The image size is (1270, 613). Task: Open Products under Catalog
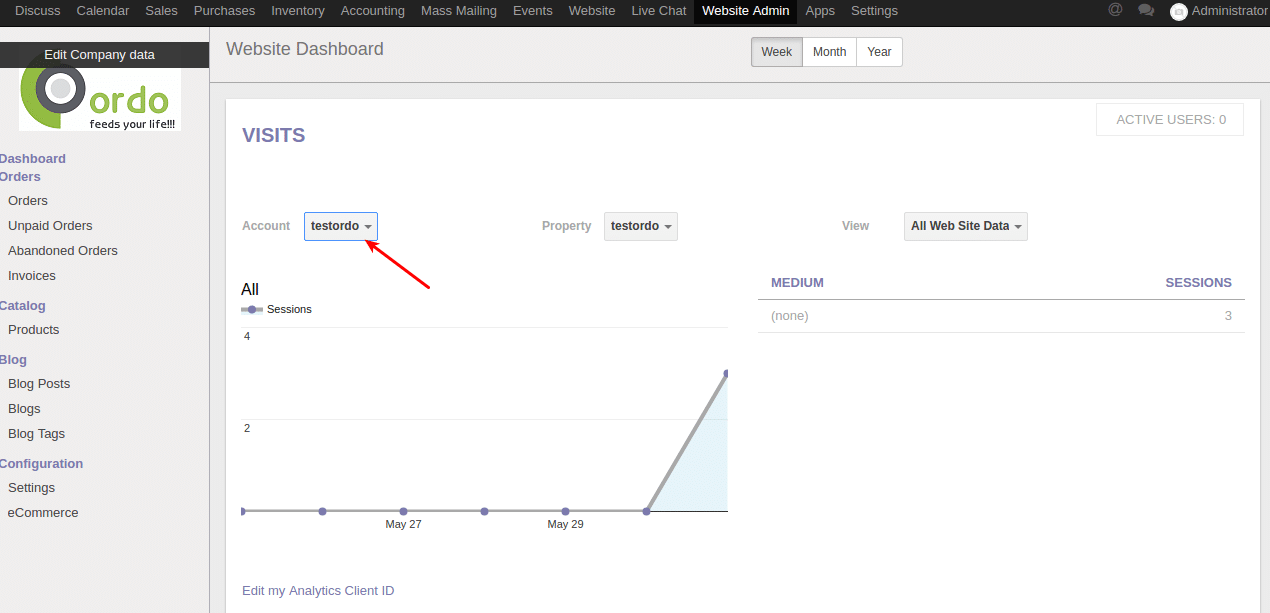34,330
